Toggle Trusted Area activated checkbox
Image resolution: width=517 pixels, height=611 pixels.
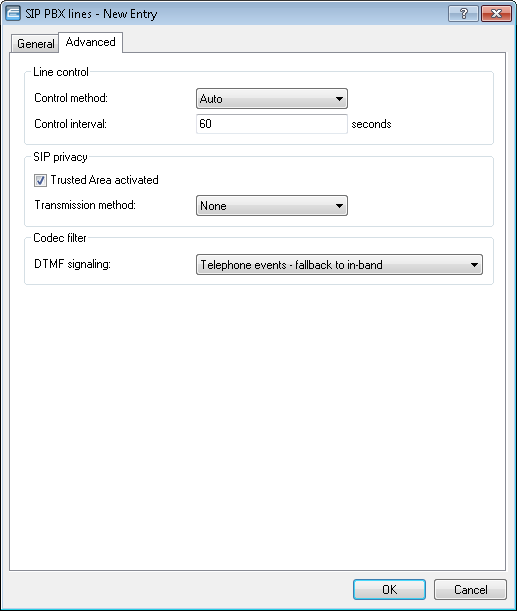41,180
